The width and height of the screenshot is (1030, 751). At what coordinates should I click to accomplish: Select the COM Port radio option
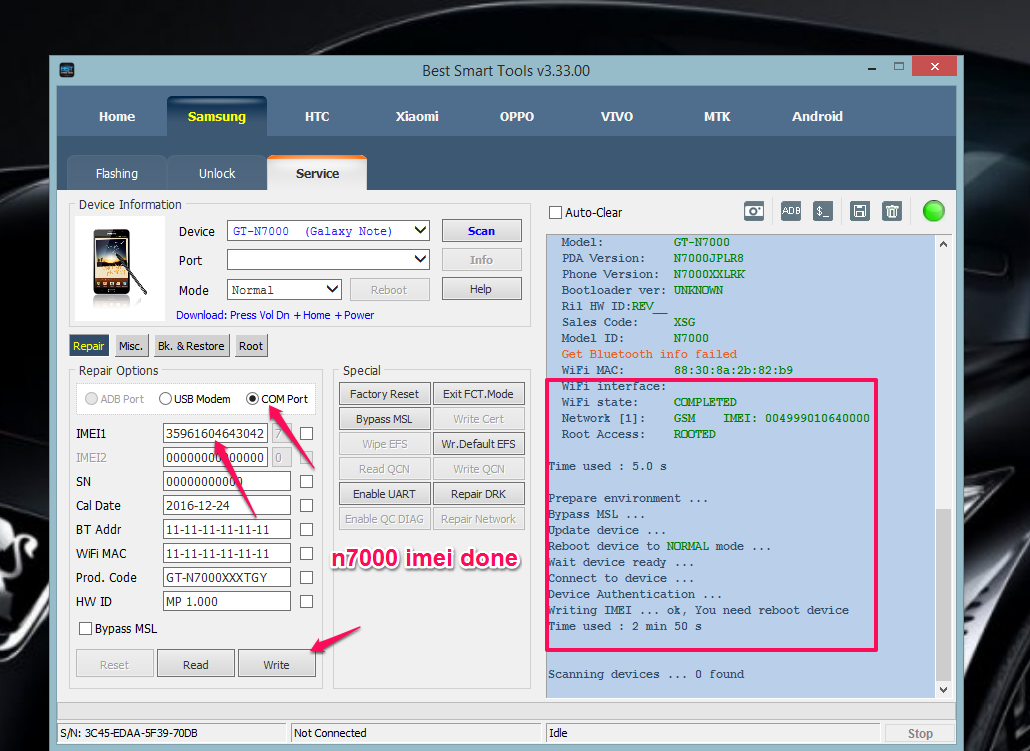[252, 399]
